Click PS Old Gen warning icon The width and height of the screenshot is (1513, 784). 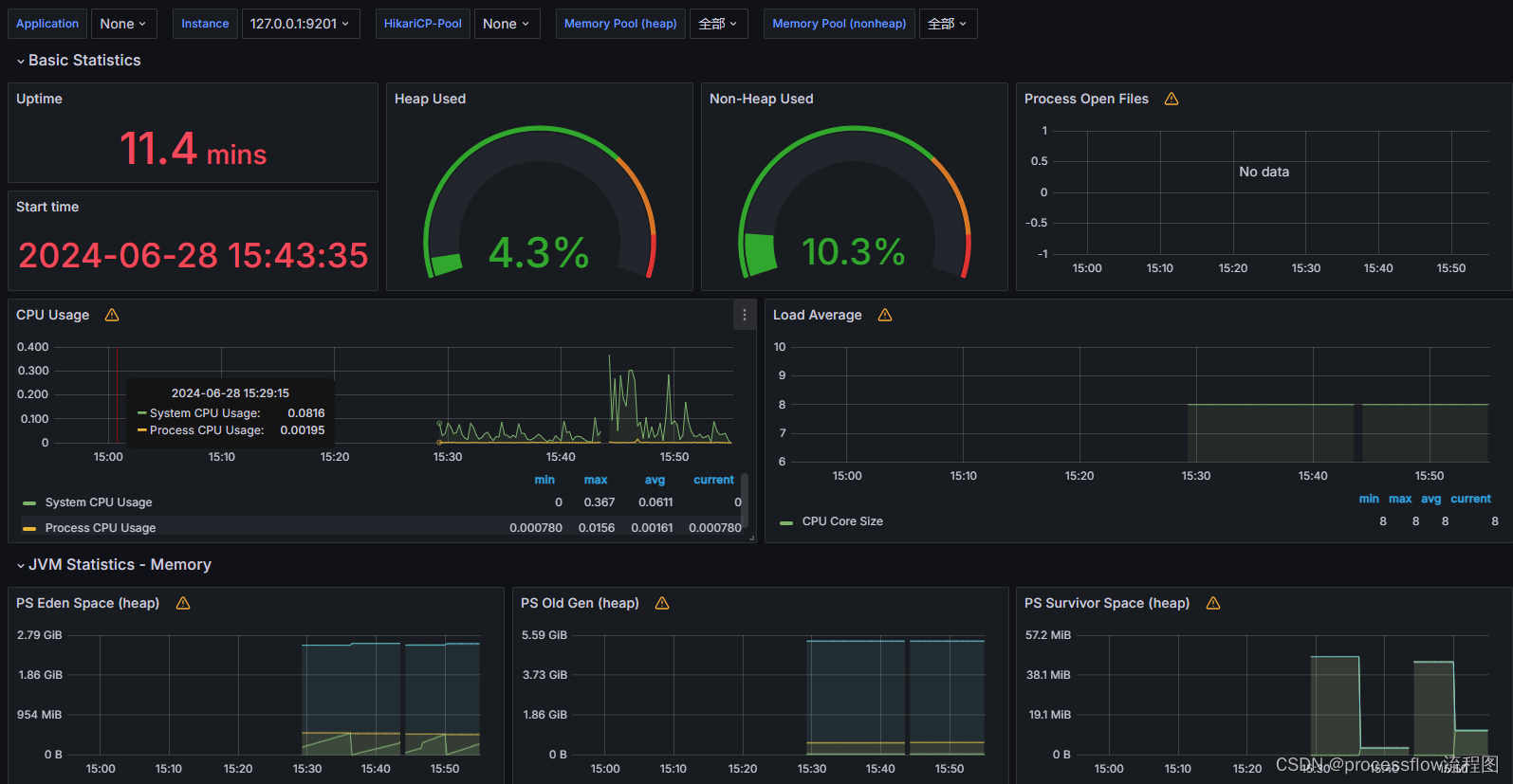click(x=662, y=603)
